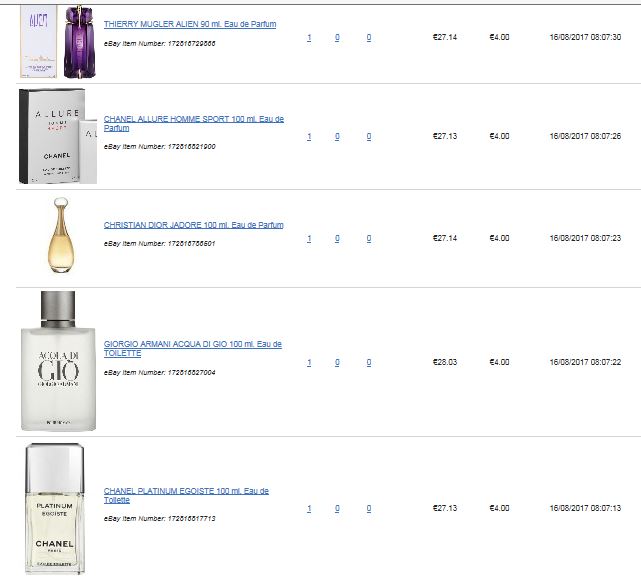Open CHANEL PLATINUM EGOISTE listing link
This screenshot has height=578, width=641.
186,495
